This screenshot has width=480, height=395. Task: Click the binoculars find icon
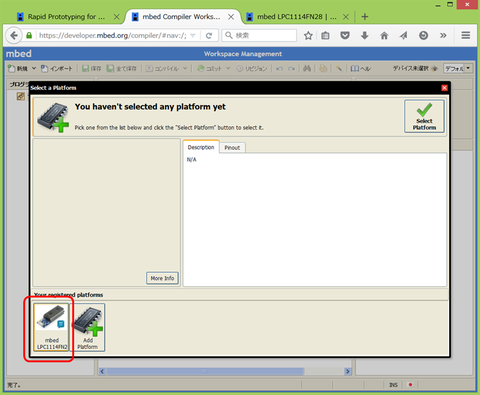307,68
